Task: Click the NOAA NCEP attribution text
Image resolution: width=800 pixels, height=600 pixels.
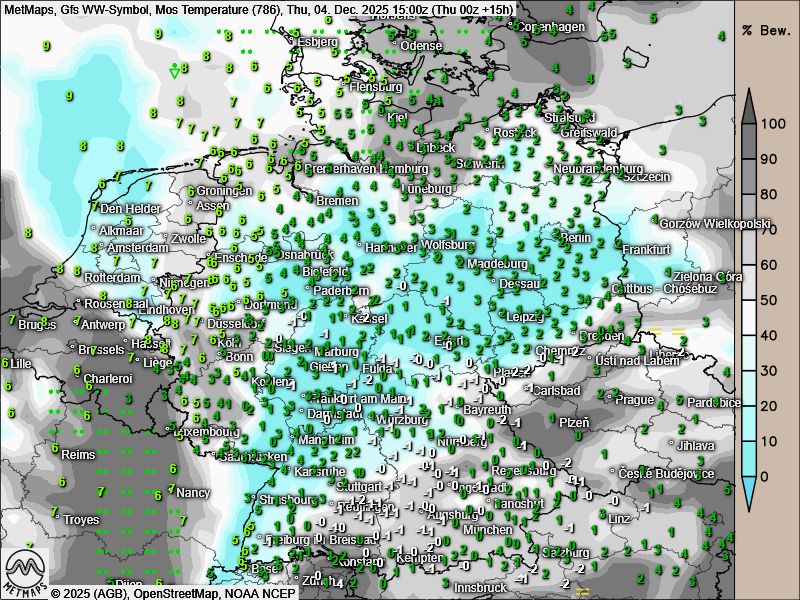Action: [x=265, y=592]
